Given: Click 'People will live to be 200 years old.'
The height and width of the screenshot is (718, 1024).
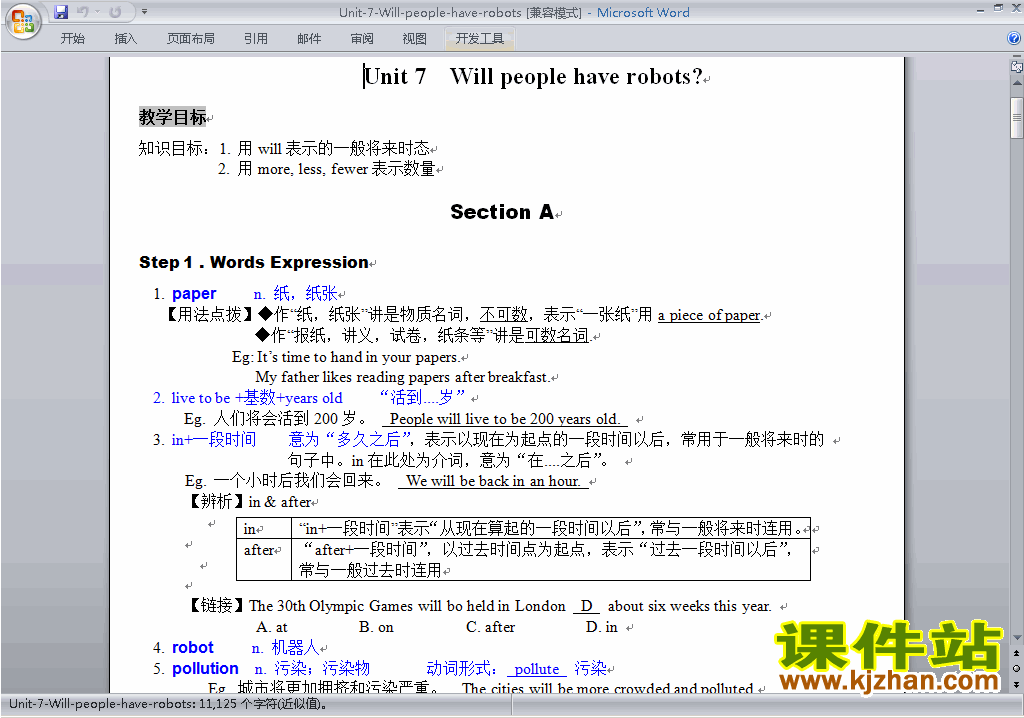Looking at the screenshot, I should [504, 419].
